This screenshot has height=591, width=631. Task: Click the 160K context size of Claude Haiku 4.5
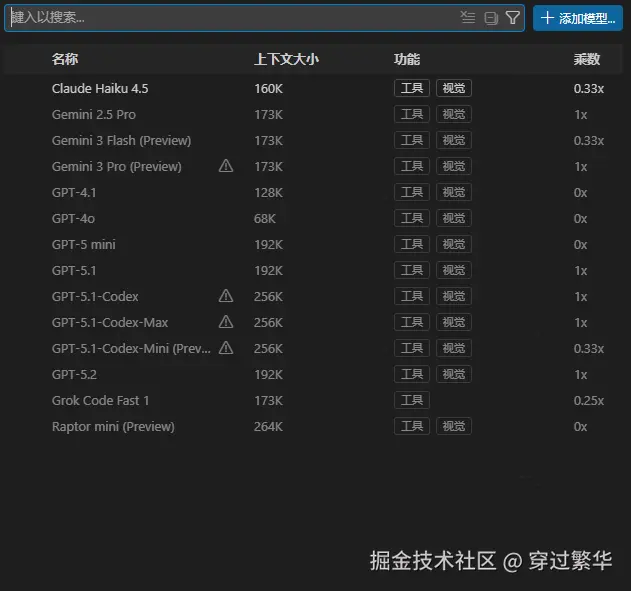pos(268,89)
